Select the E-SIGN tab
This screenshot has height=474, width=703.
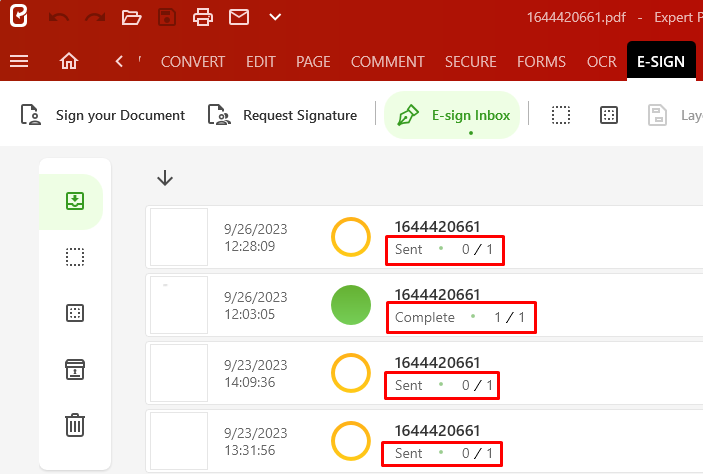[x=661, y=61]
